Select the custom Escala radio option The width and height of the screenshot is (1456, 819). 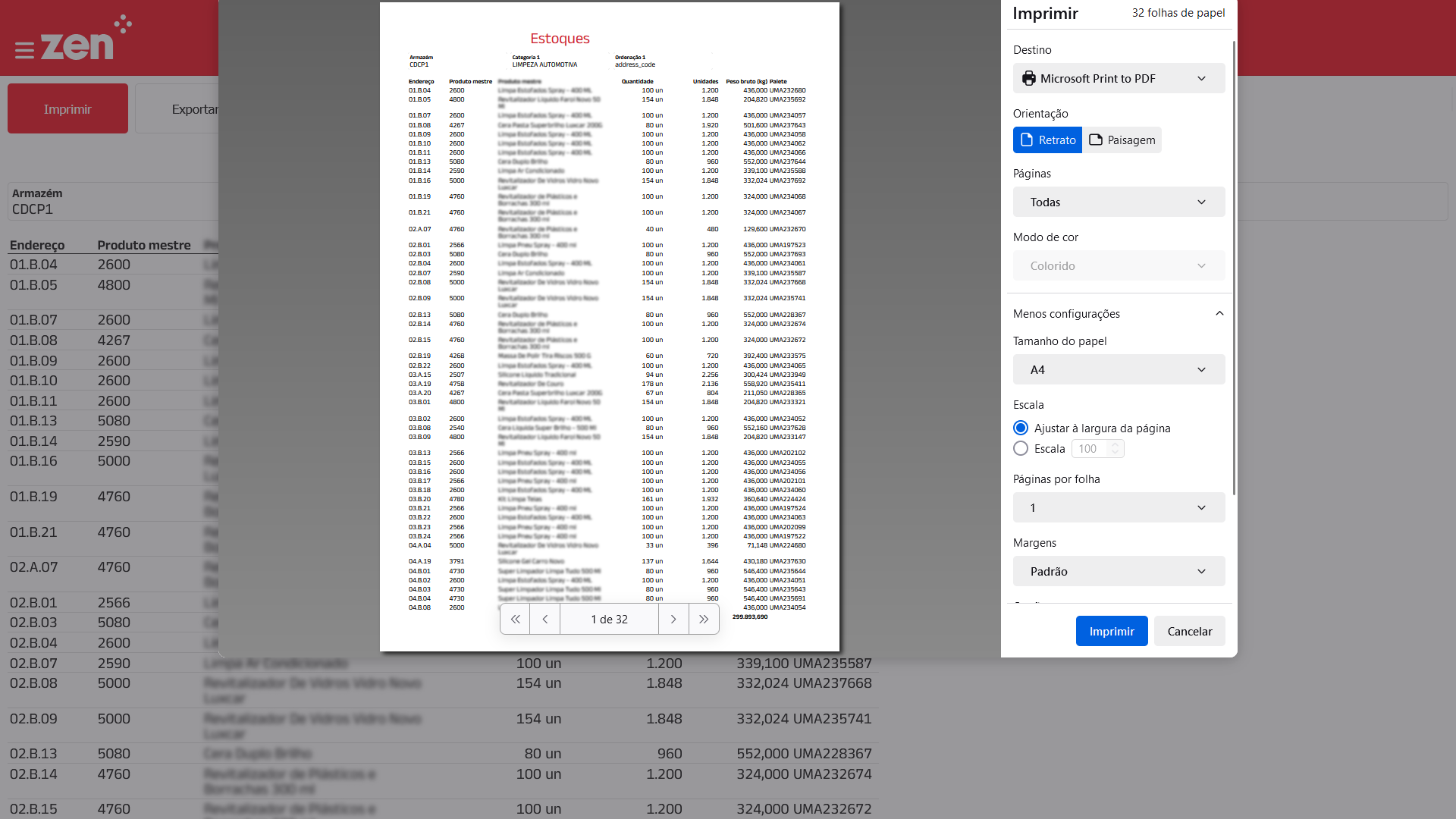click(1021, 449)
